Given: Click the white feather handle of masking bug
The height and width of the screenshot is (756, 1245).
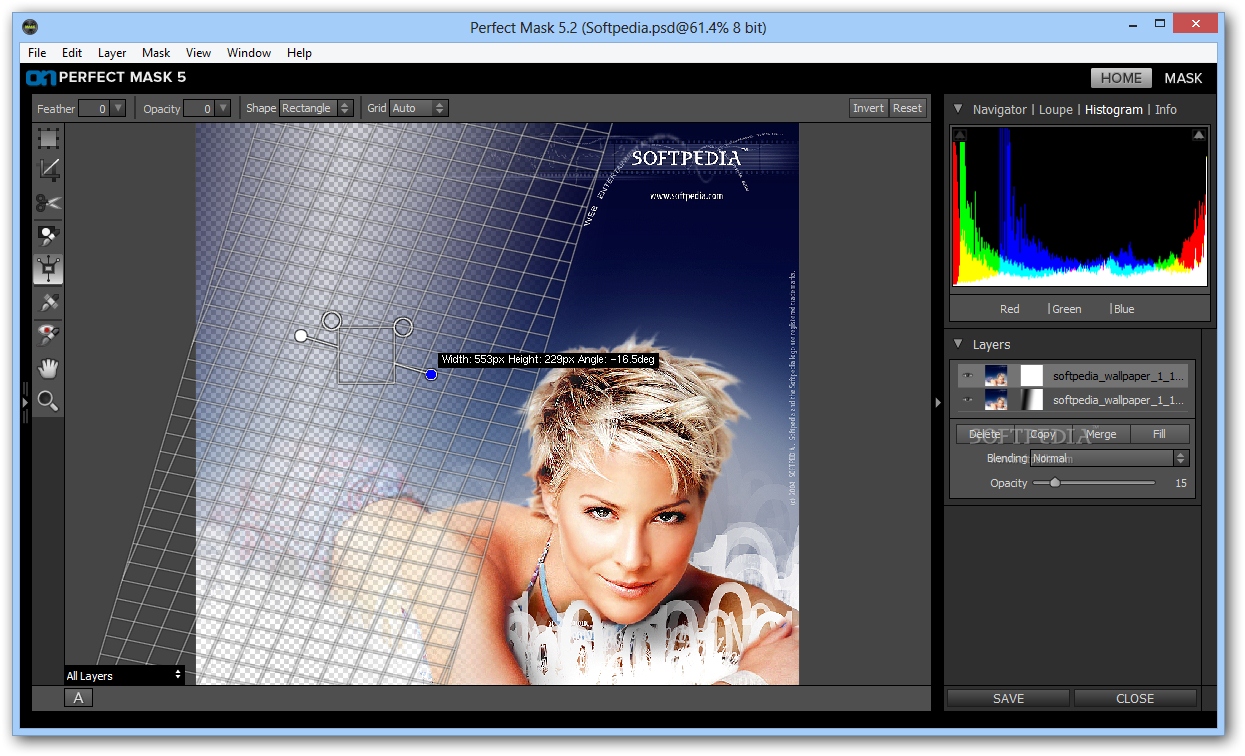Looking at the screenshot, I should pos(300,336).
